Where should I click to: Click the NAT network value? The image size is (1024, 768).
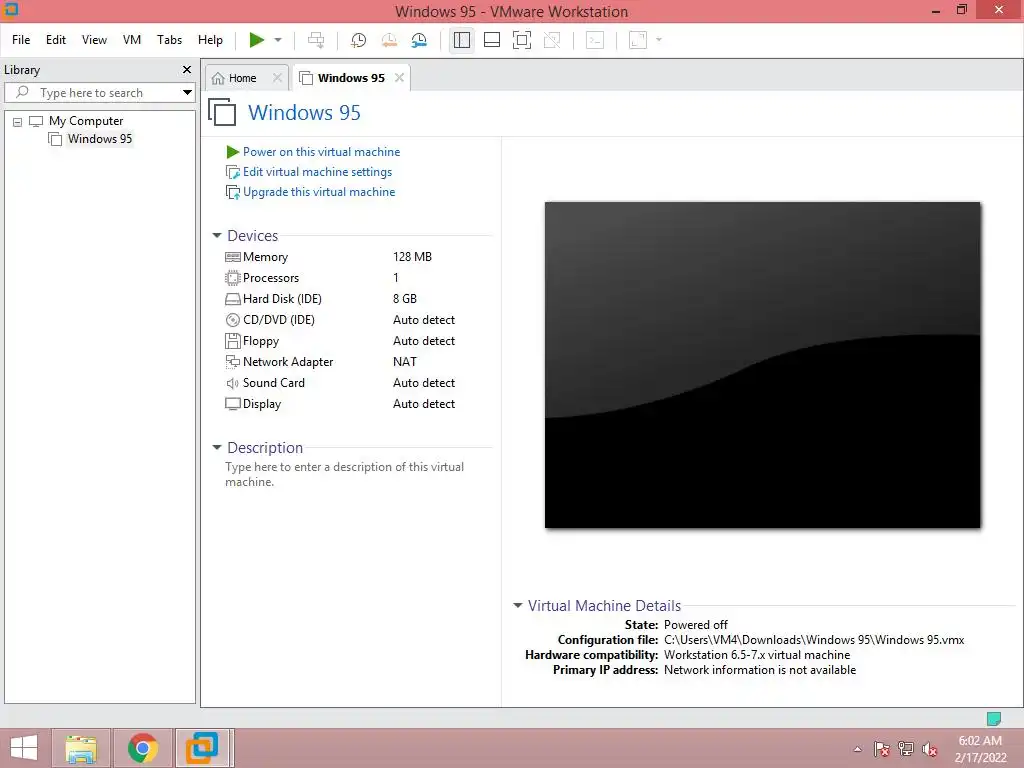pyautogui.click(x=404, y=362)
